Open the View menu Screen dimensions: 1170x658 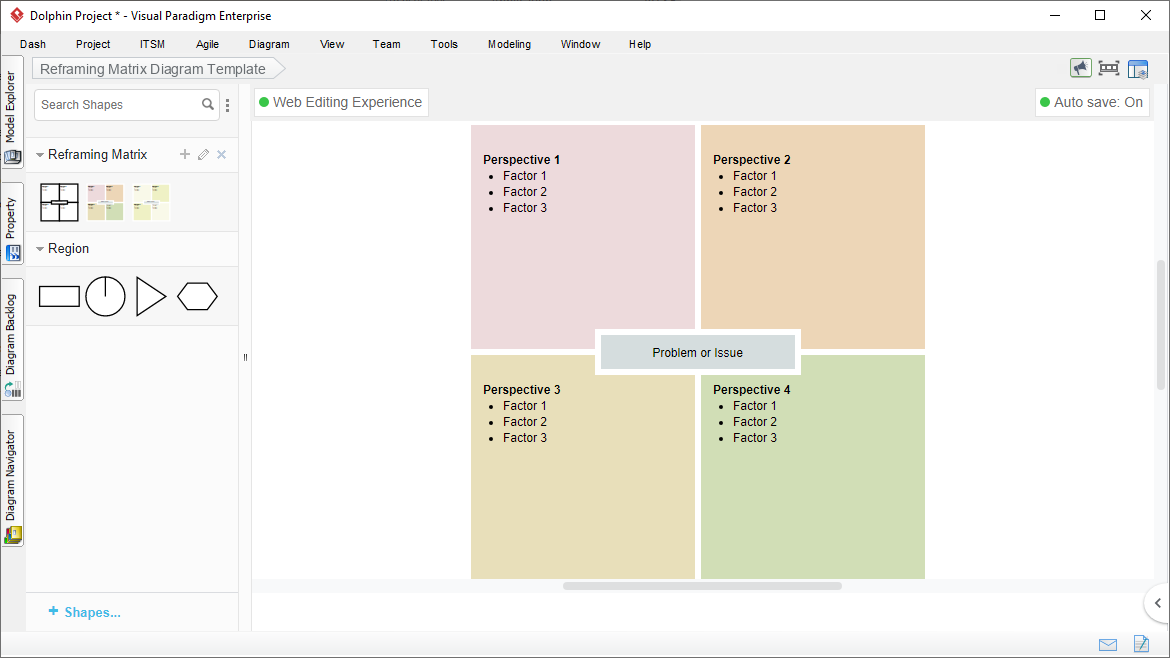point(332,44)
